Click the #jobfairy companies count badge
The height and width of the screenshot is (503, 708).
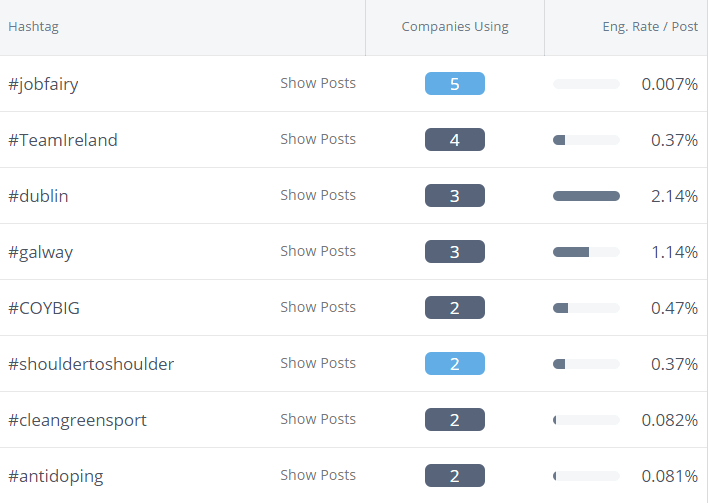(x=454, y=84)
